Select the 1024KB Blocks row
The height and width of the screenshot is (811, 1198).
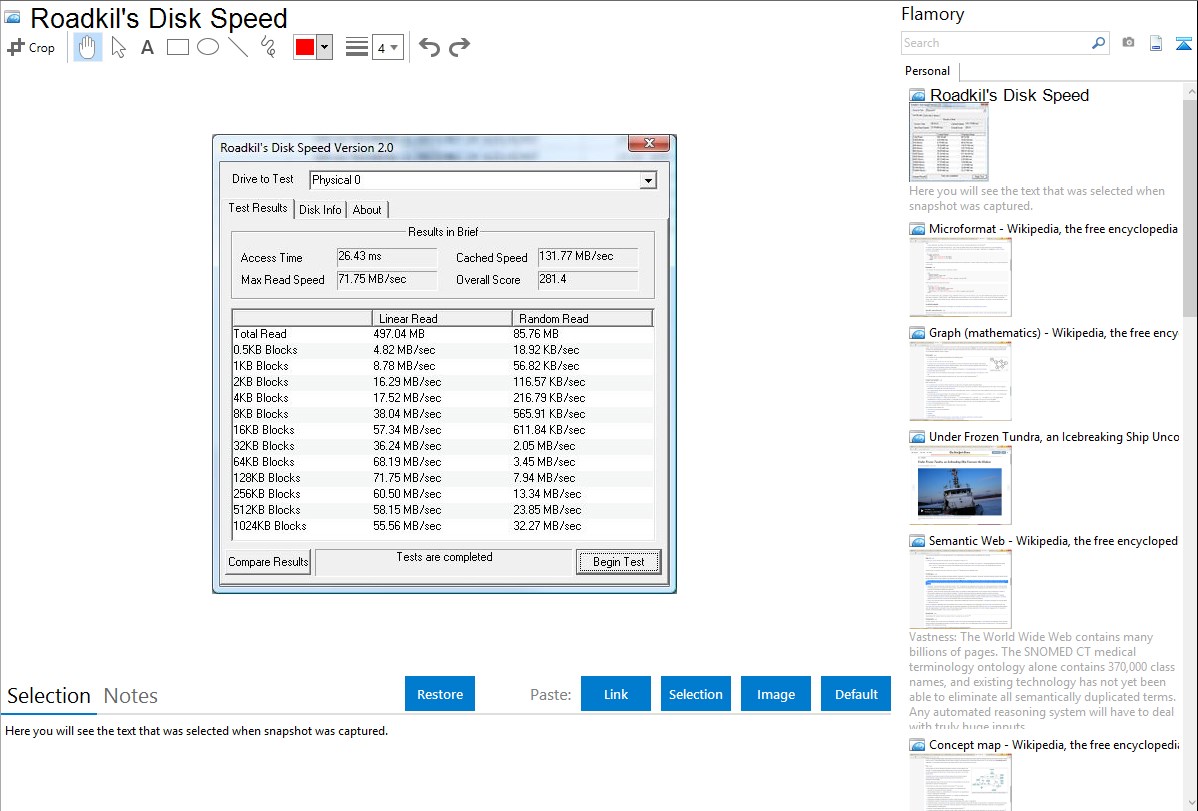[442, 526]
